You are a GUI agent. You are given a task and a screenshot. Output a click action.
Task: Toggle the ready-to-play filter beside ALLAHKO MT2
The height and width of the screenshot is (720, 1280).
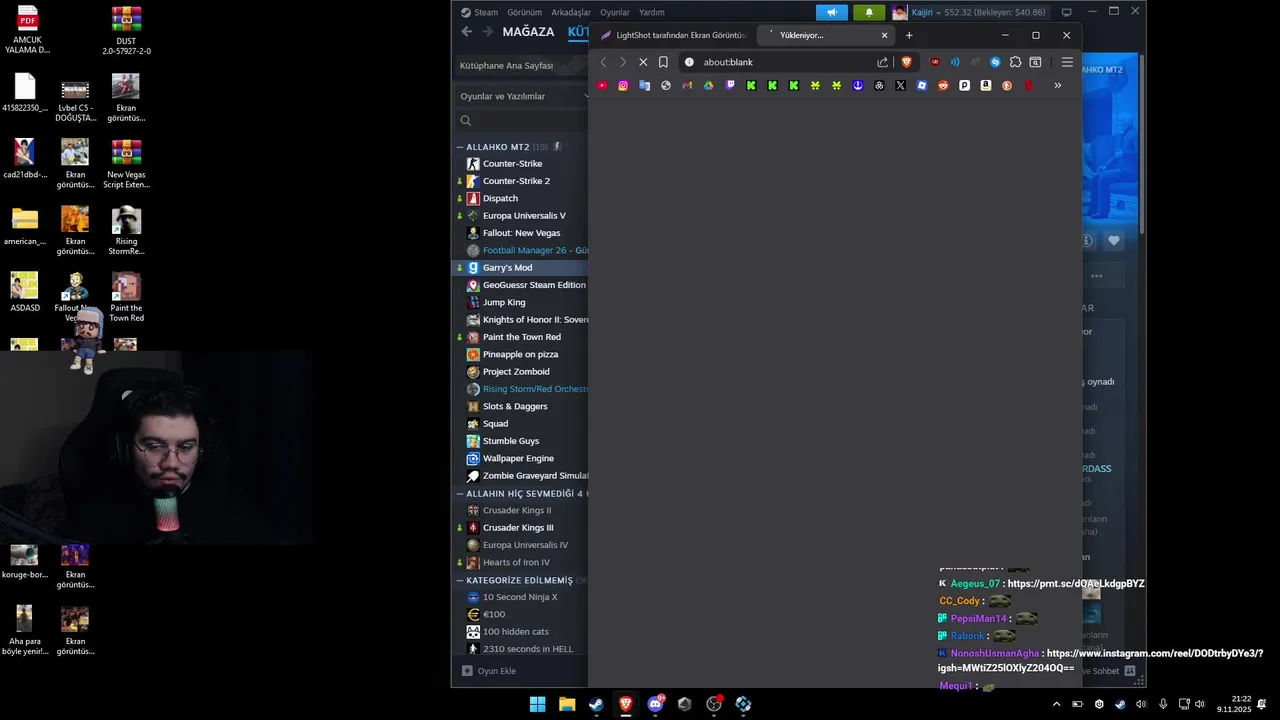click(x=557, y=147)
